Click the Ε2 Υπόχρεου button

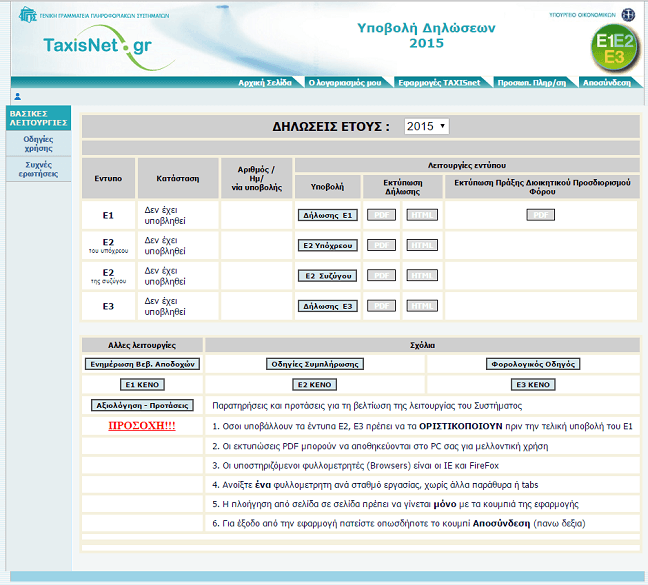click(x=328, y=245)
